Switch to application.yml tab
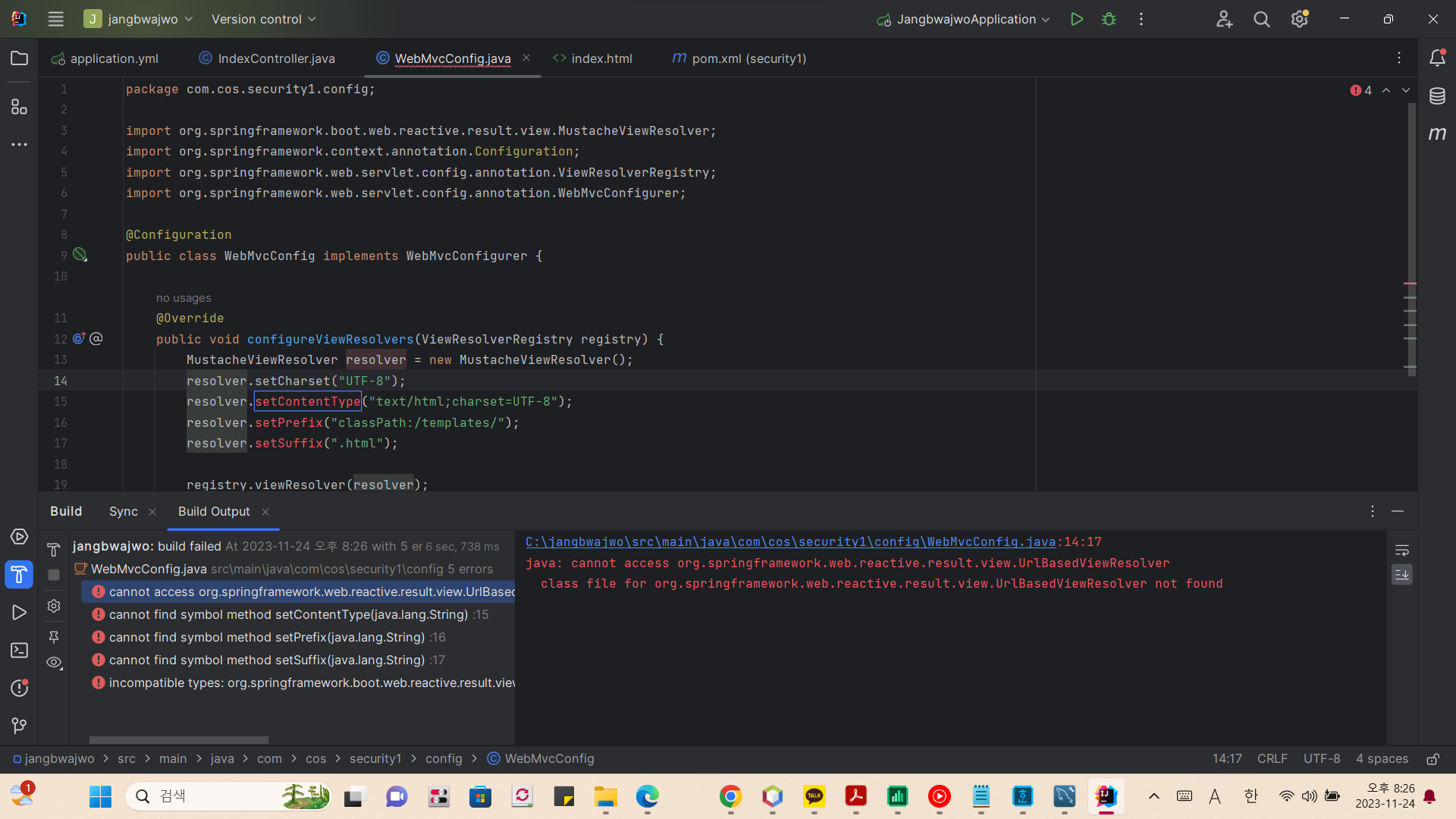 (x=105, y=58)
